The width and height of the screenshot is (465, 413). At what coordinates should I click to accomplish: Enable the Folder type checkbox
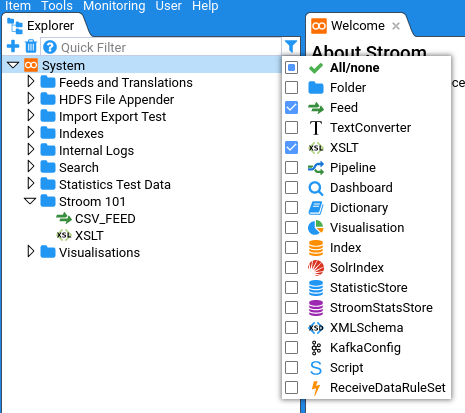[x=292, y=88]
